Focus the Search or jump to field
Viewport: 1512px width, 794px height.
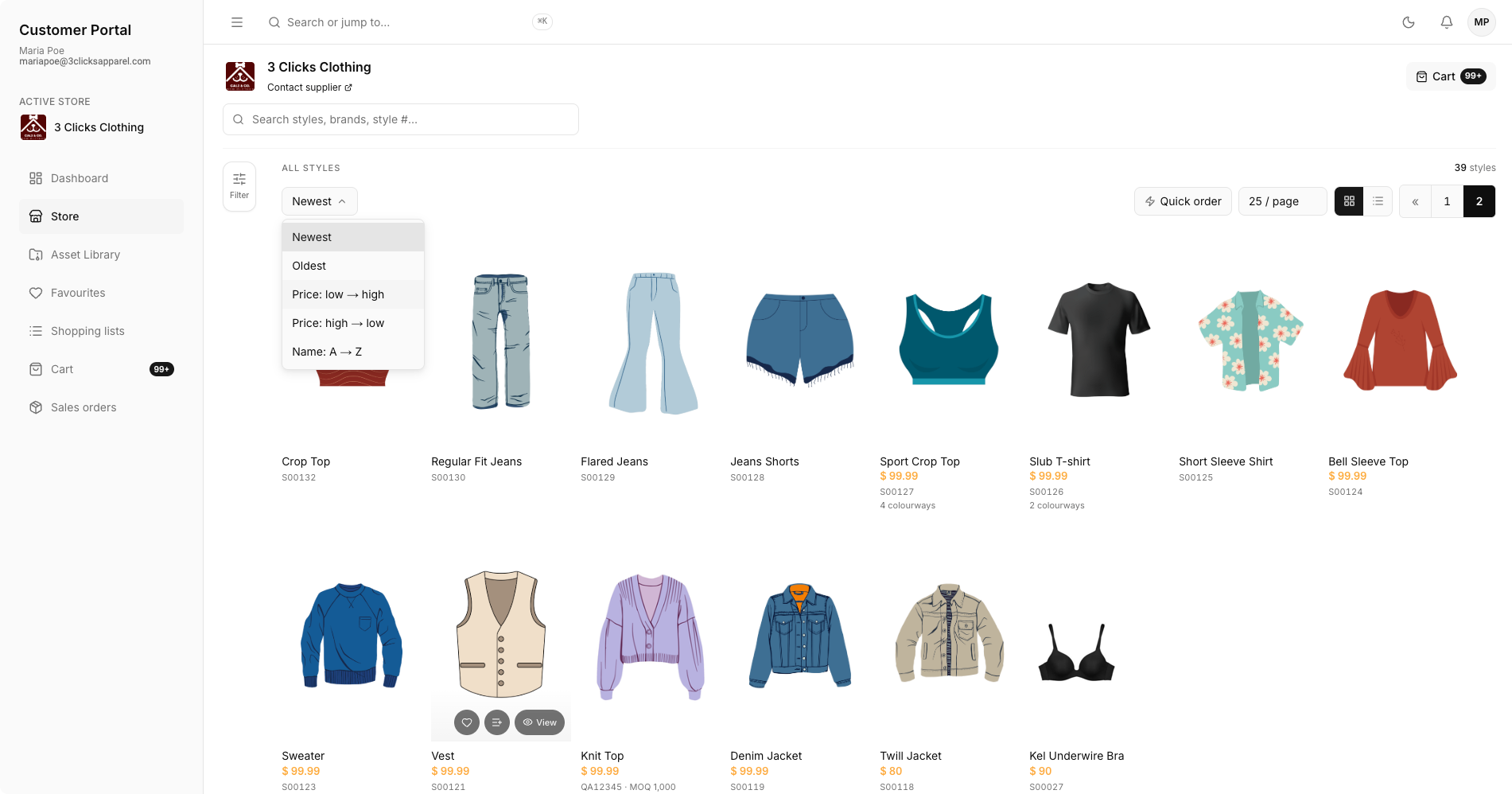(x=410, y=22)
